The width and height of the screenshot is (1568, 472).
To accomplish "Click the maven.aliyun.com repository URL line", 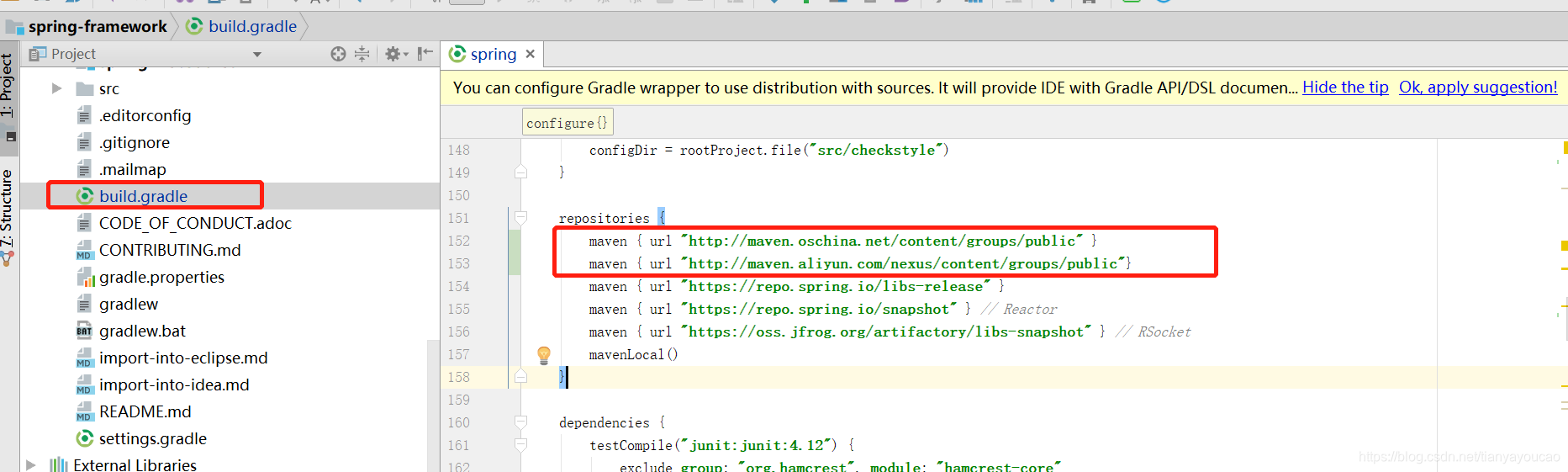I will point(860,263).
